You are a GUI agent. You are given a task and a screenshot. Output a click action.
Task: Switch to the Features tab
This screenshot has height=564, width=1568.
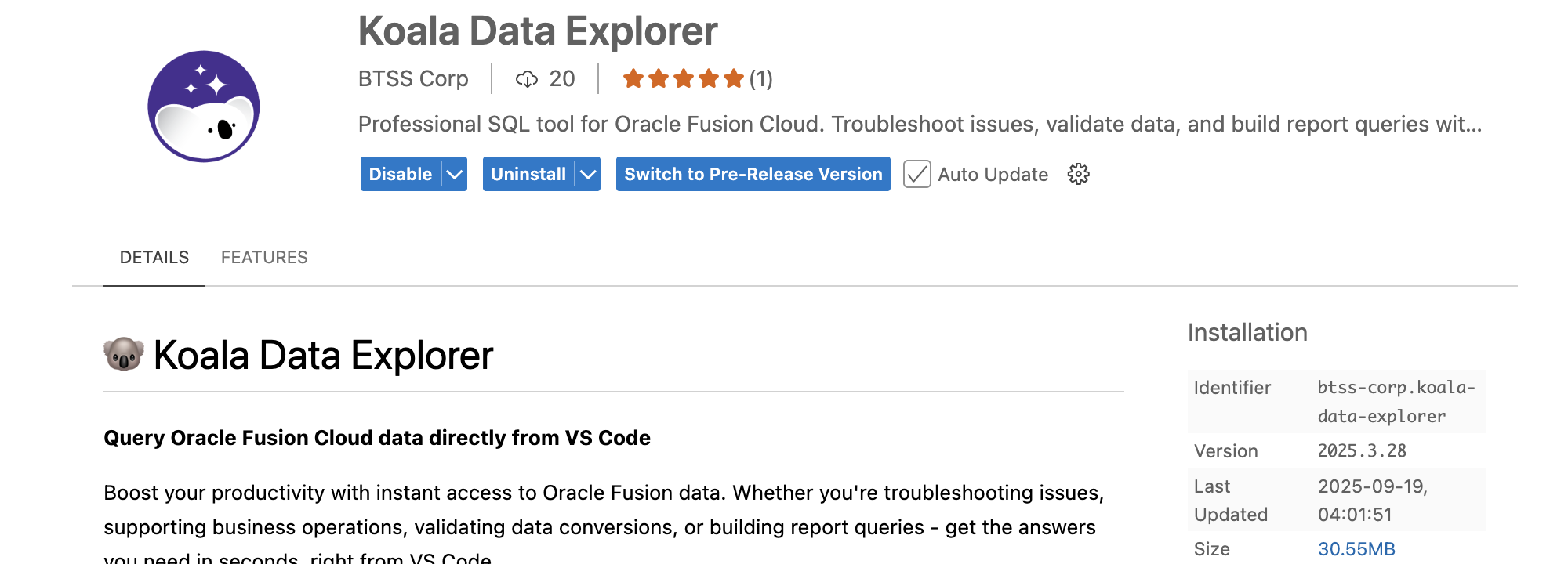264,258
